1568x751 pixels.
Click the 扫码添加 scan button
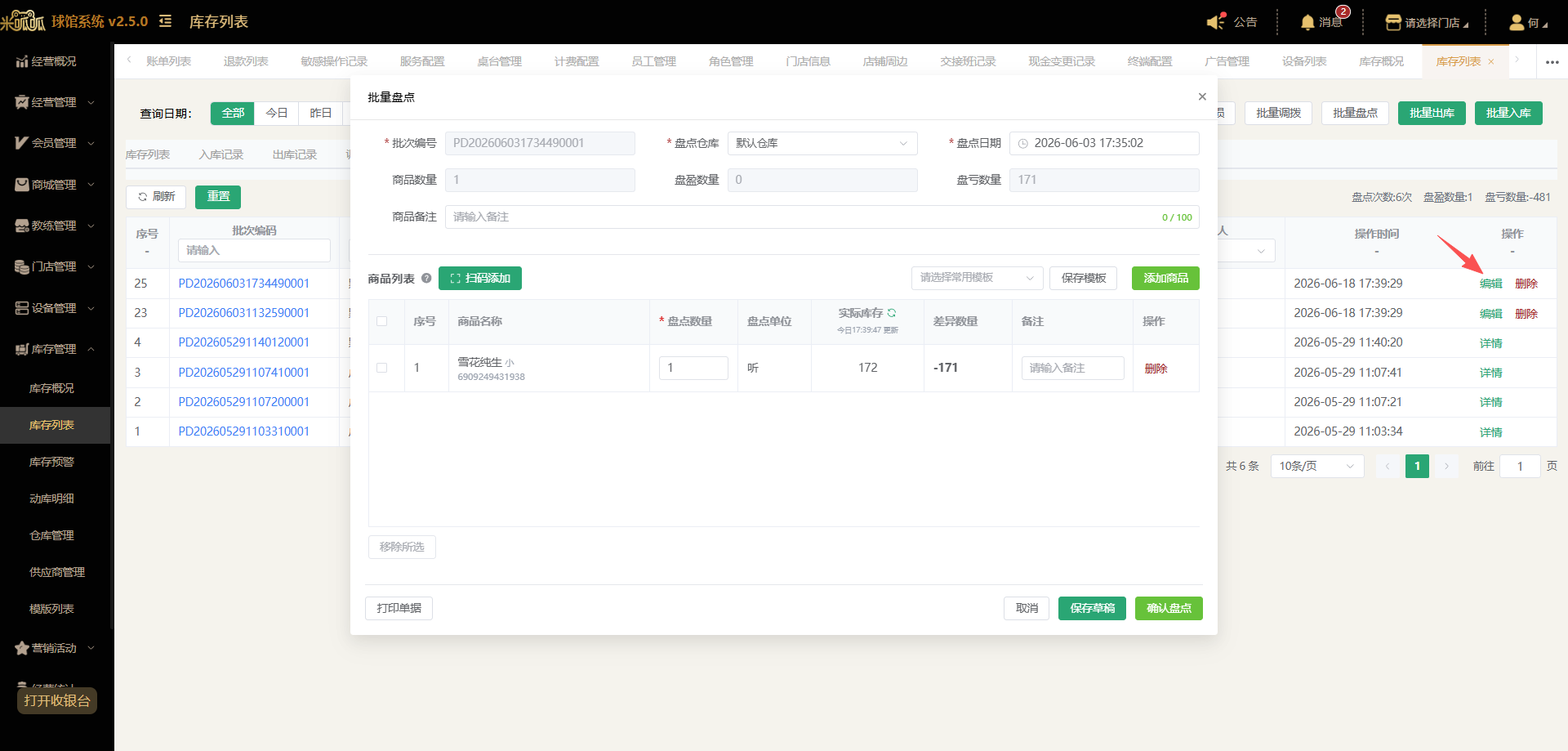(480, 278)
